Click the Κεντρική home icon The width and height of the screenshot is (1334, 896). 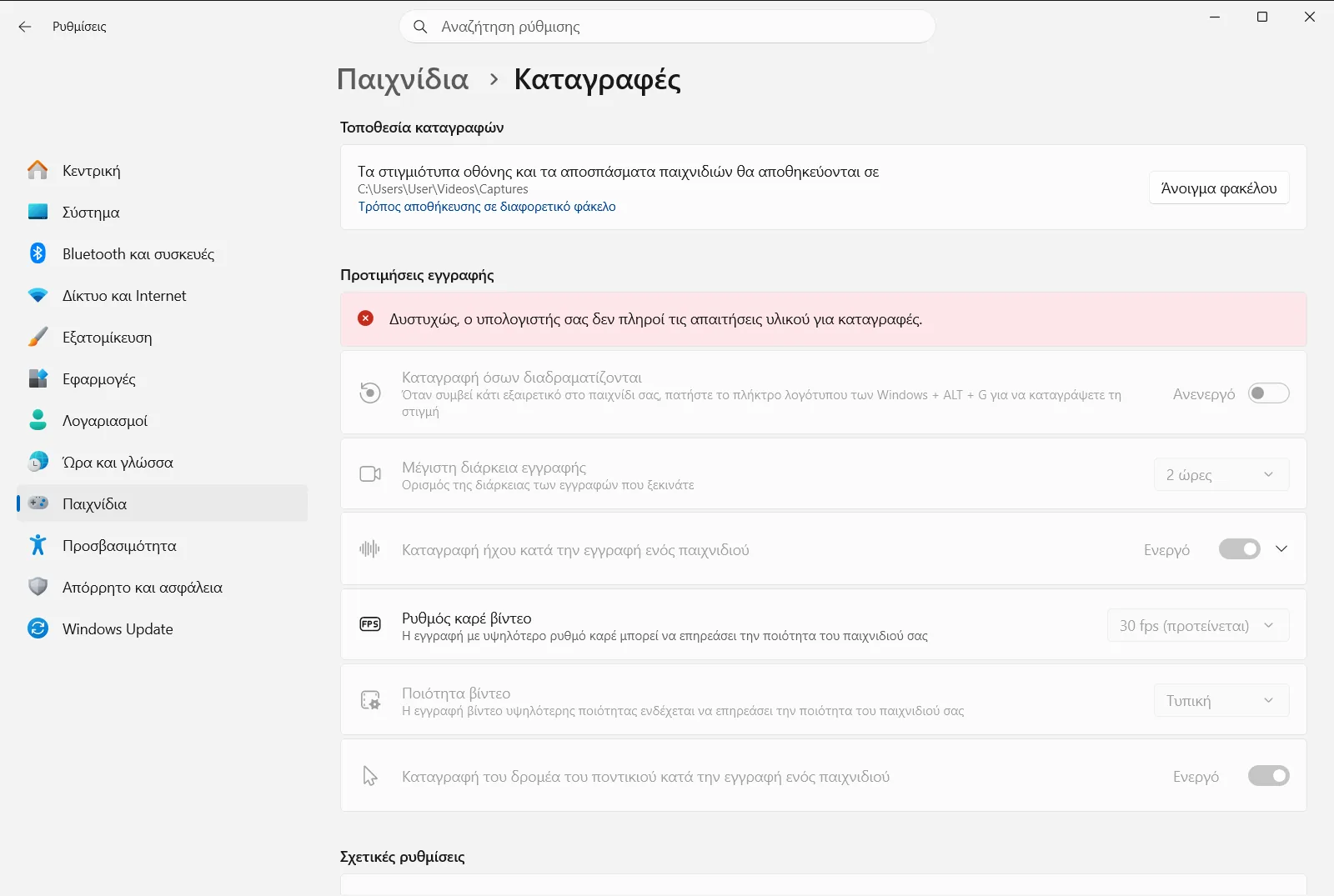pyautogui.click(x=38, y=170)
